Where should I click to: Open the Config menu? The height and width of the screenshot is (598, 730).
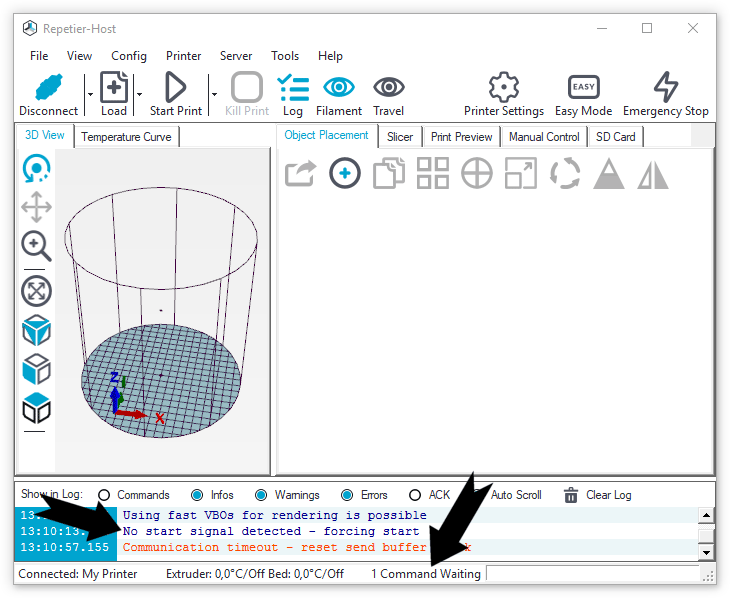tap(129, 56)
